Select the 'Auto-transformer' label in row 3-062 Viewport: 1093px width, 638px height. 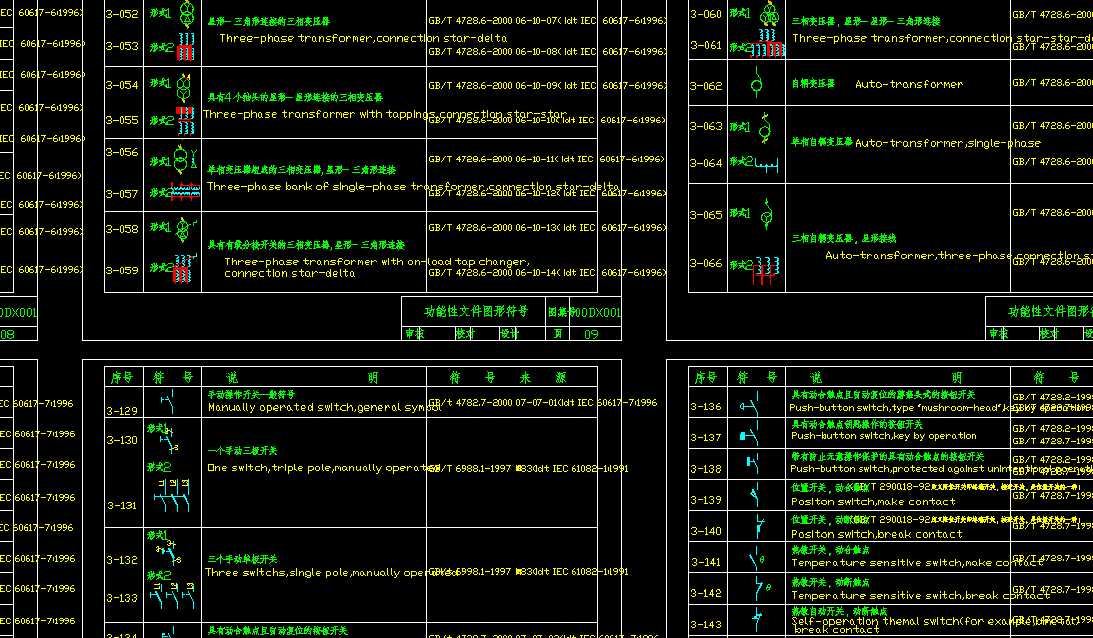tap(909, 84)
